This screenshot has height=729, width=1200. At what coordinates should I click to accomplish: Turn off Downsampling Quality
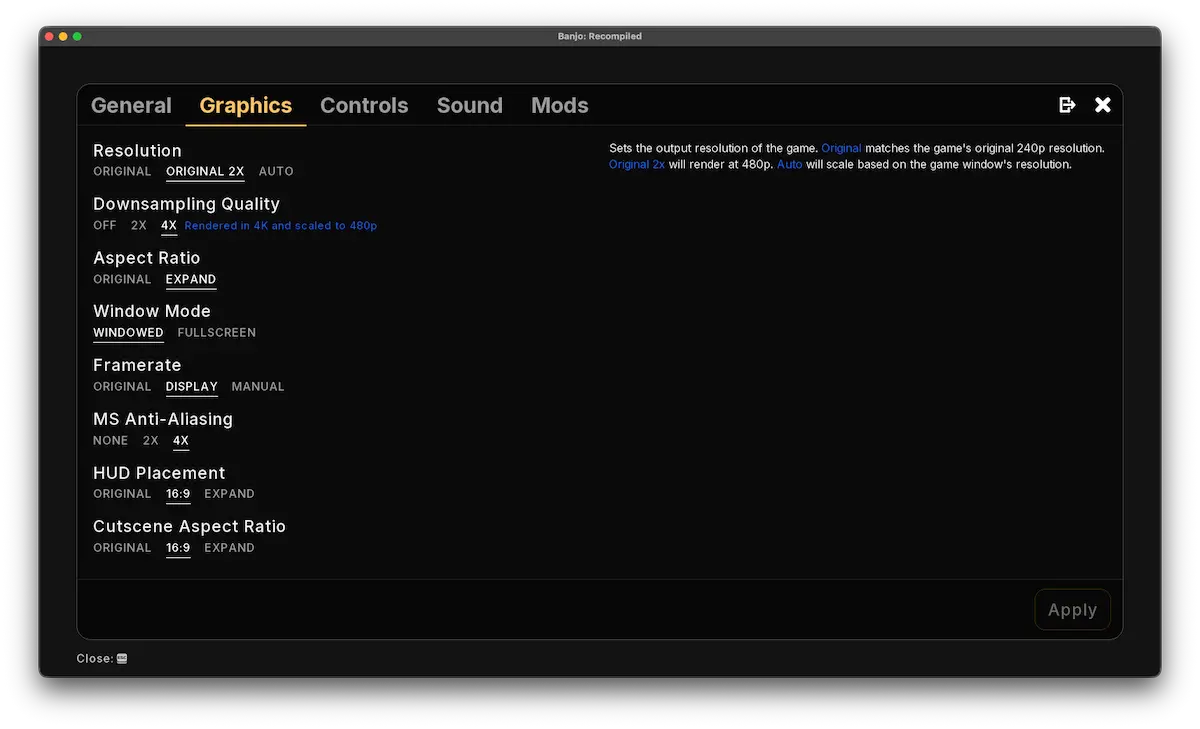[104, 225]
